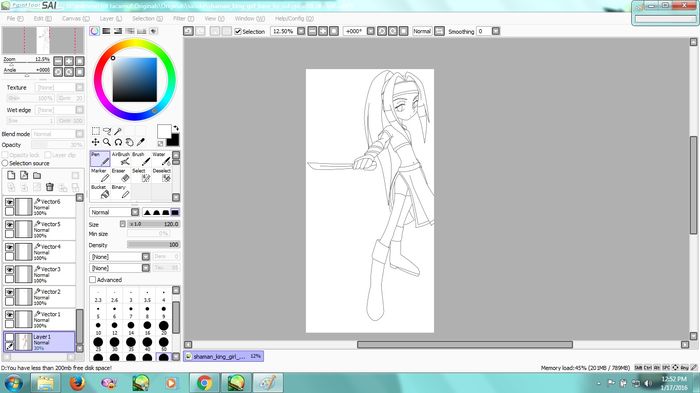Select the Vector3 layer row
Screen dimensions: 700x393
39,274
